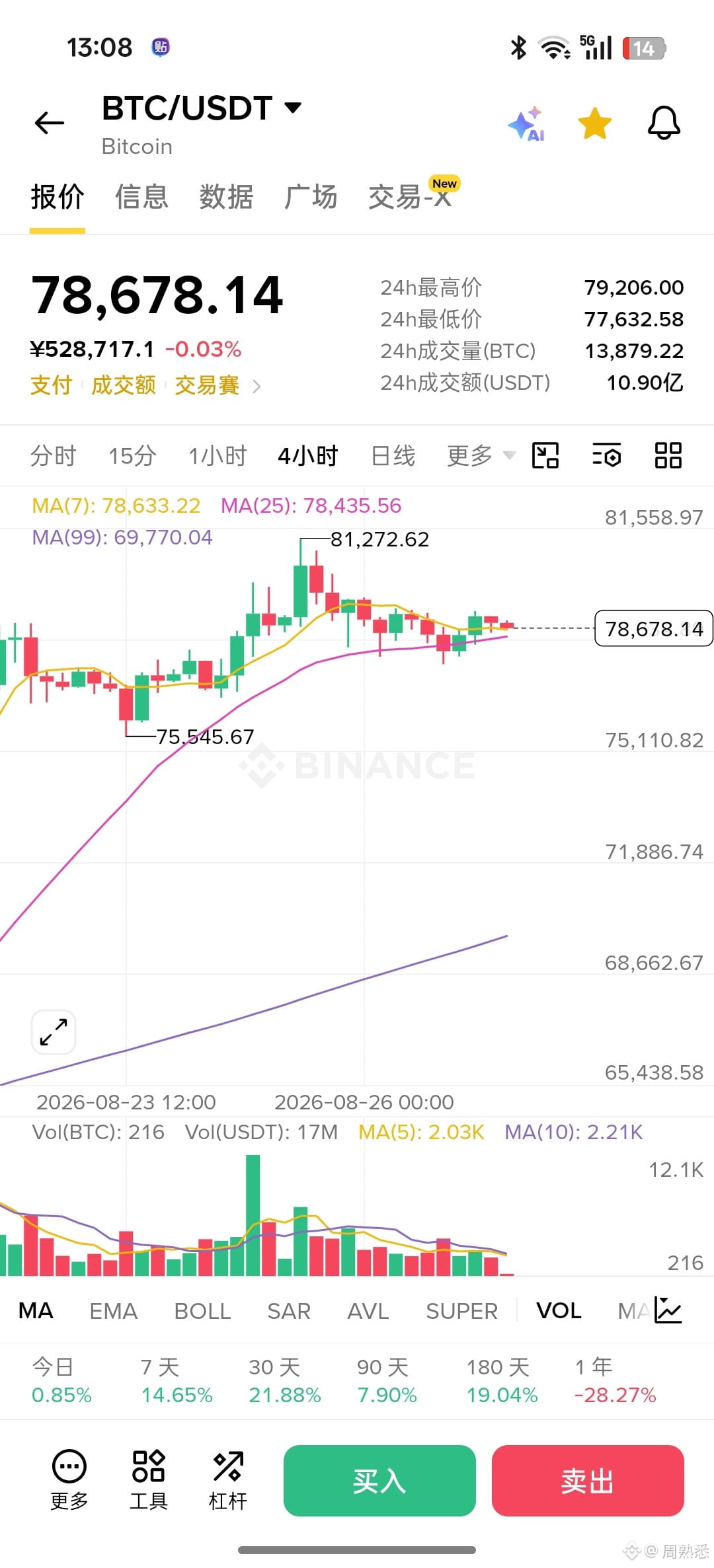Select the 分时 chart interval
This screenshot has height=1568, width=714.
(x=53, y=456)
